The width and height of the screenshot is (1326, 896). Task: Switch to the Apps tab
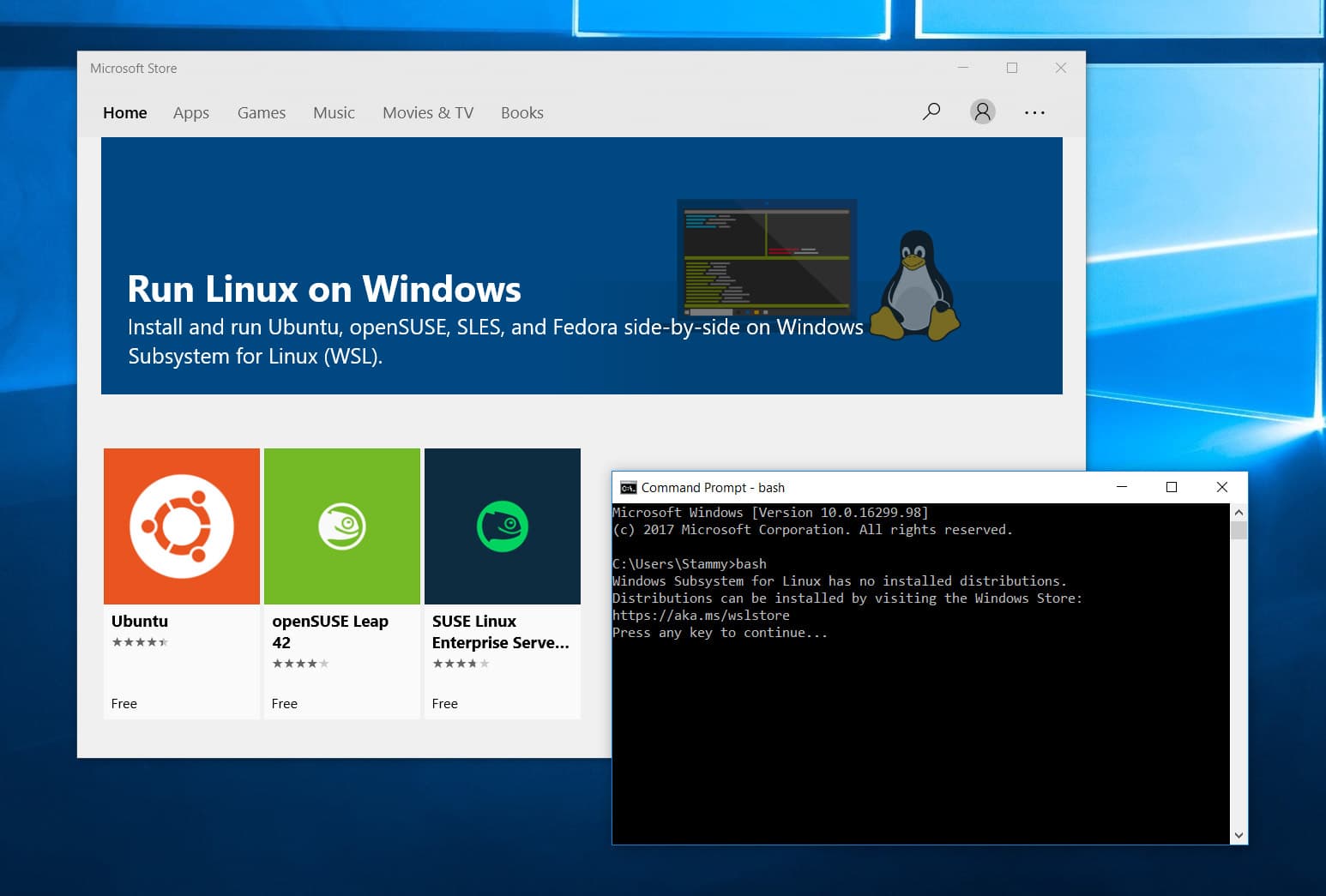(191, 112)
